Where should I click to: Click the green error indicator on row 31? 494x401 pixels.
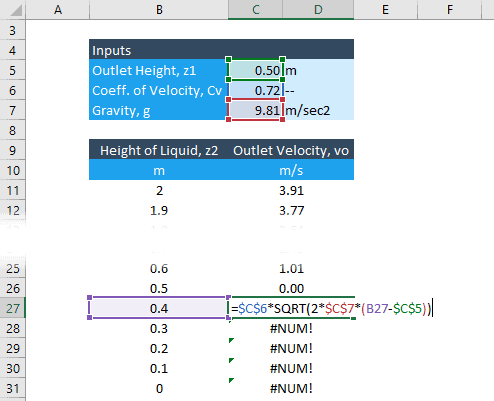[231, 380]
